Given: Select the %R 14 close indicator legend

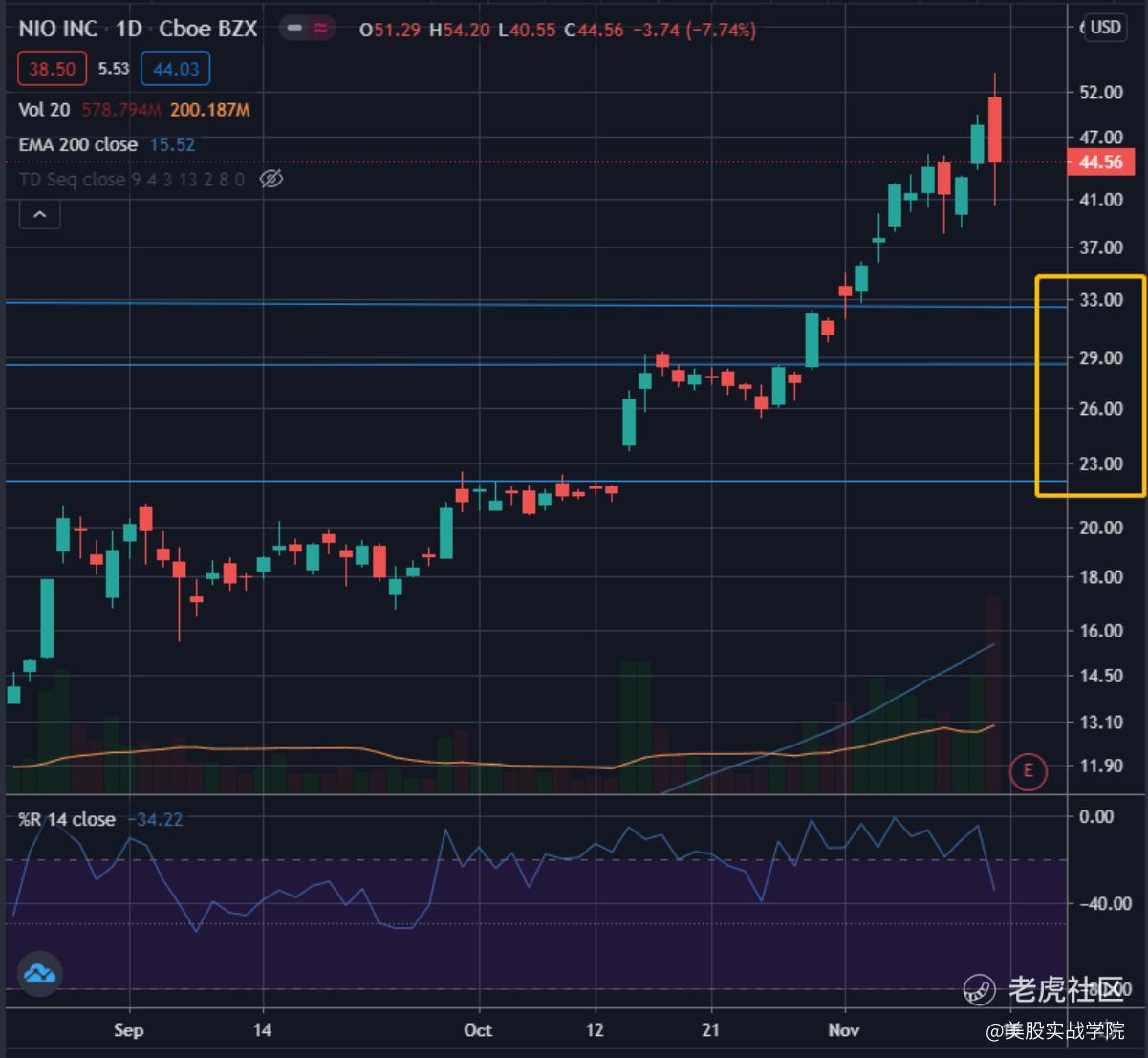Looking at the screenshot, I should click(67, 819).
